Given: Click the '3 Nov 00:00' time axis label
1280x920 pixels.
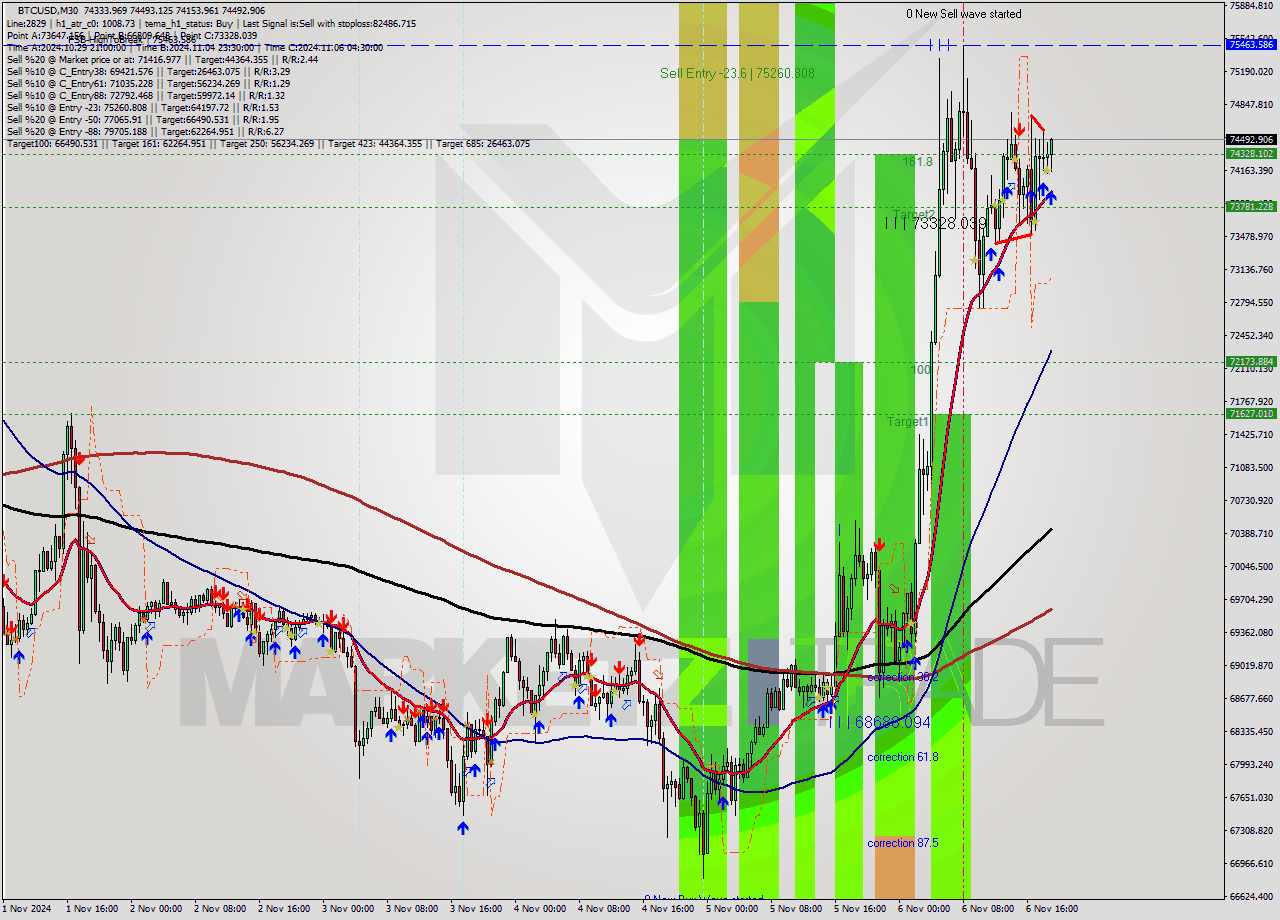Looking at the screenshot, I should click(x=348, y=909).
